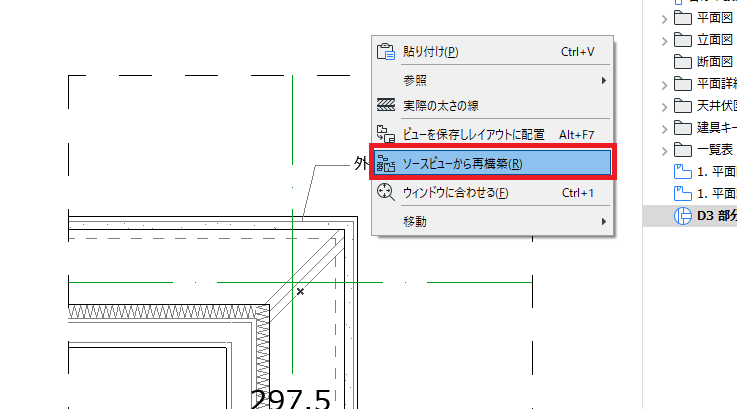Viewport: 737px width, 409px height.
Task: Click the 移動 submenu arrow
Action: (604, 221)
